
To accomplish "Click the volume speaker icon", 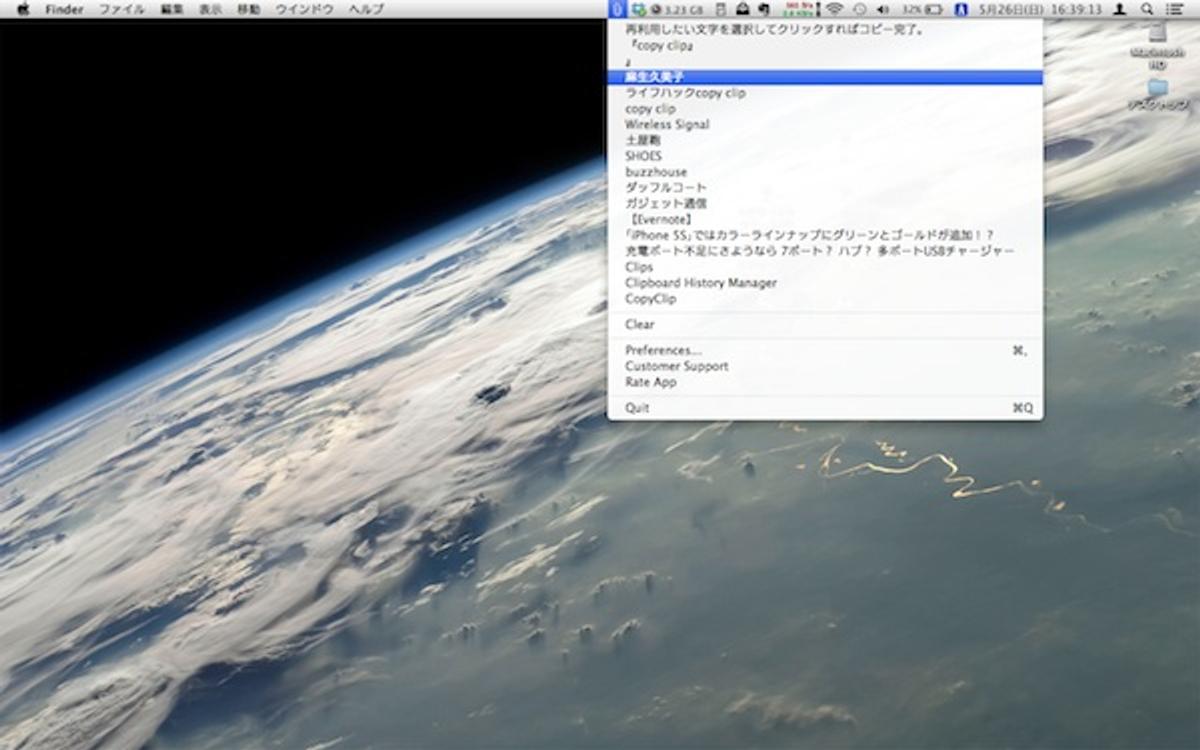I will [882, 9].
